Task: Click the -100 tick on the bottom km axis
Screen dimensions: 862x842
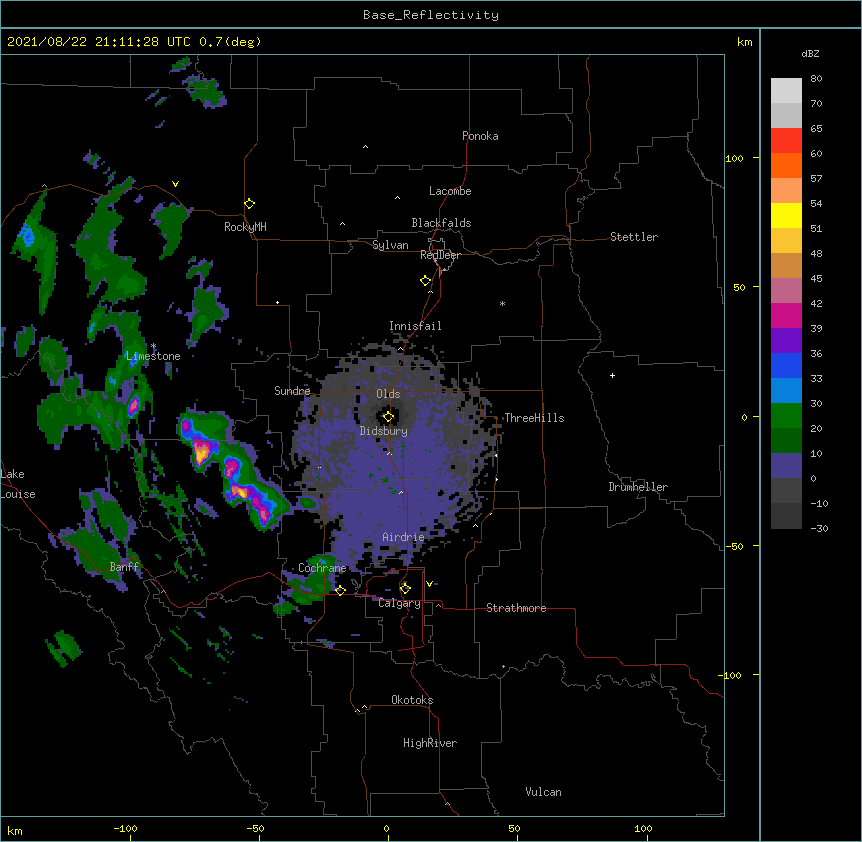Action: tap(125, 828)
